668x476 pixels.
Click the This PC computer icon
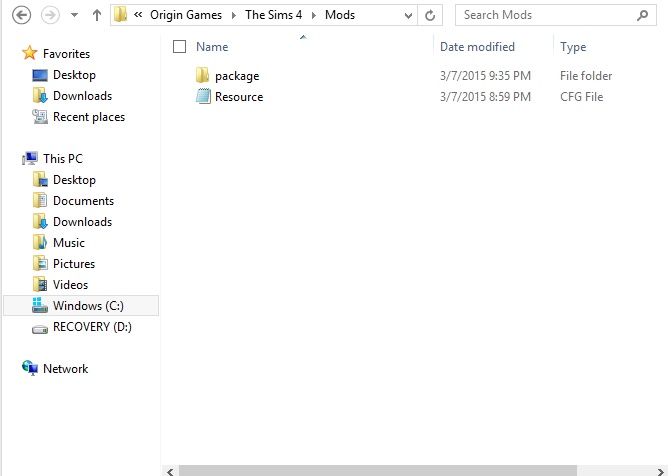[30, 158]
